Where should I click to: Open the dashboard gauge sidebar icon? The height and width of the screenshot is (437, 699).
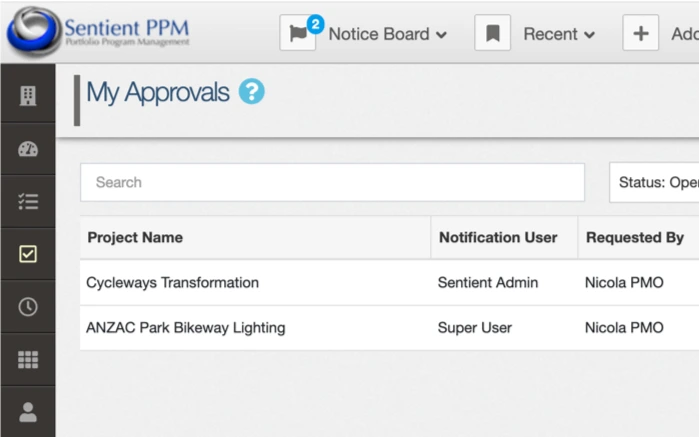[x=28, y=149]
